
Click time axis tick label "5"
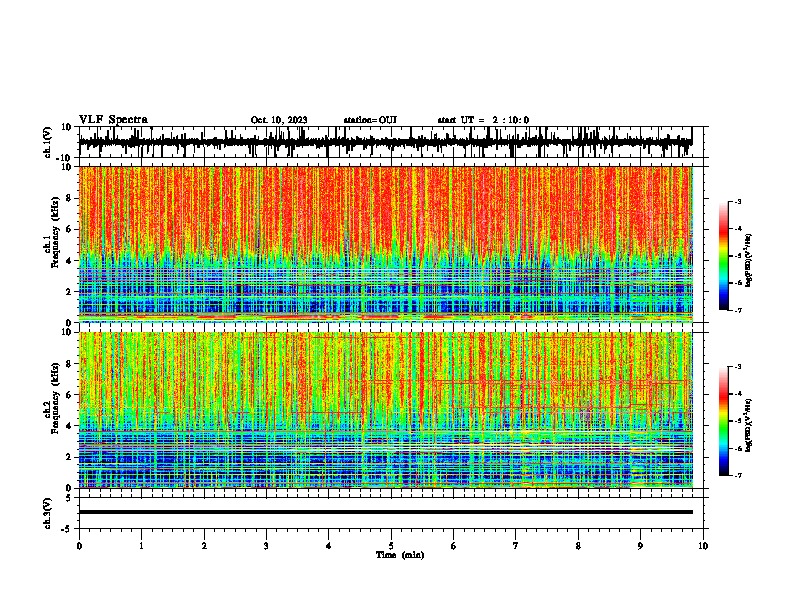tap(391, 546)
